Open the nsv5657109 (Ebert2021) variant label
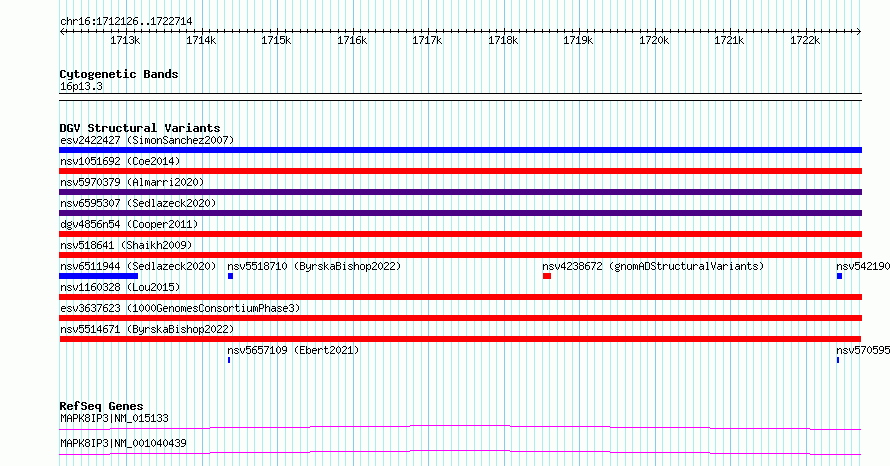Image resolution: width=890 pixels, height=466 pixels. pyautogui.click(x=293, y=350)
